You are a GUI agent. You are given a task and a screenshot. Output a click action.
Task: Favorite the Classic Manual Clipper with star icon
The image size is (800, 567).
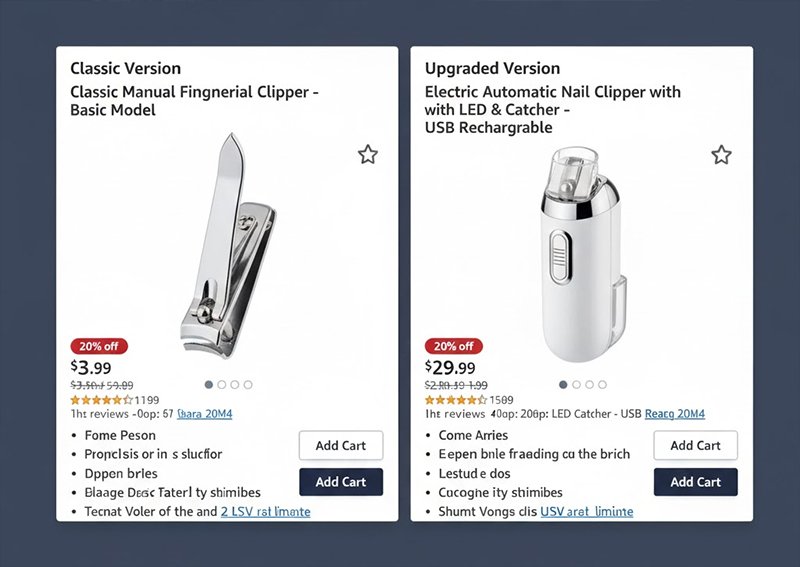coord(368,155)
